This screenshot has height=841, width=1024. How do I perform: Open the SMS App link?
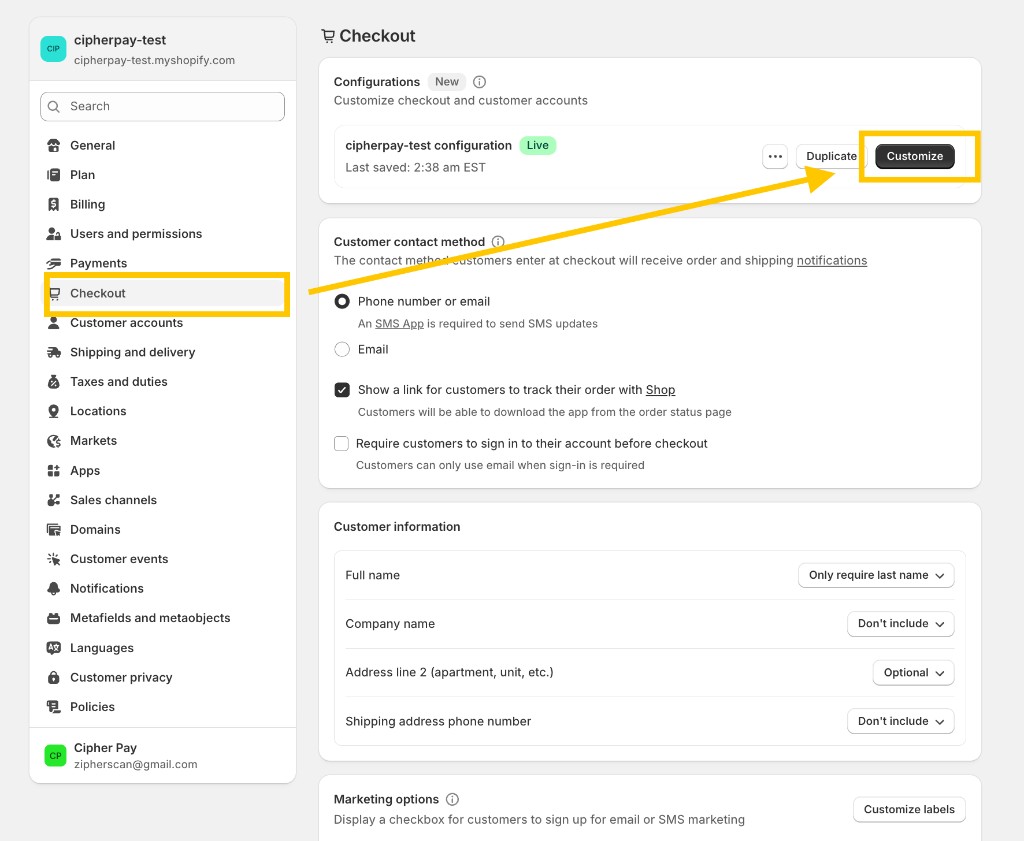(x=399, y=324)
